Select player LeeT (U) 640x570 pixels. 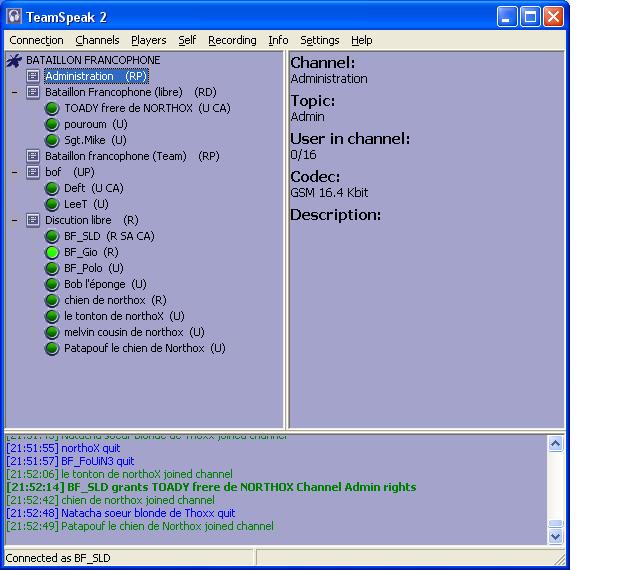click(86, 204)
